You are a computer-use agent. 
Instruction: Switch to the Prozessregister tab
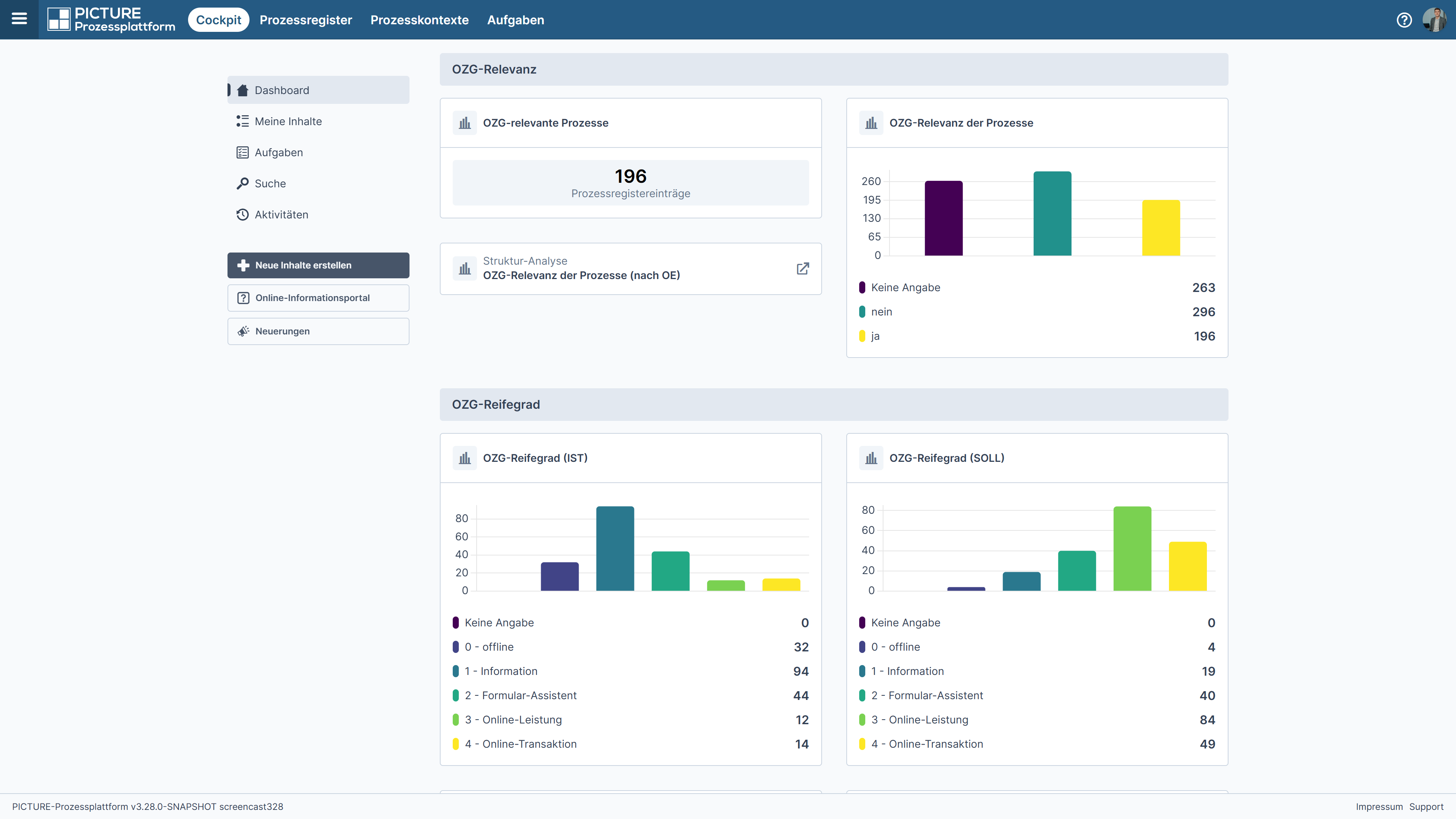306,20
